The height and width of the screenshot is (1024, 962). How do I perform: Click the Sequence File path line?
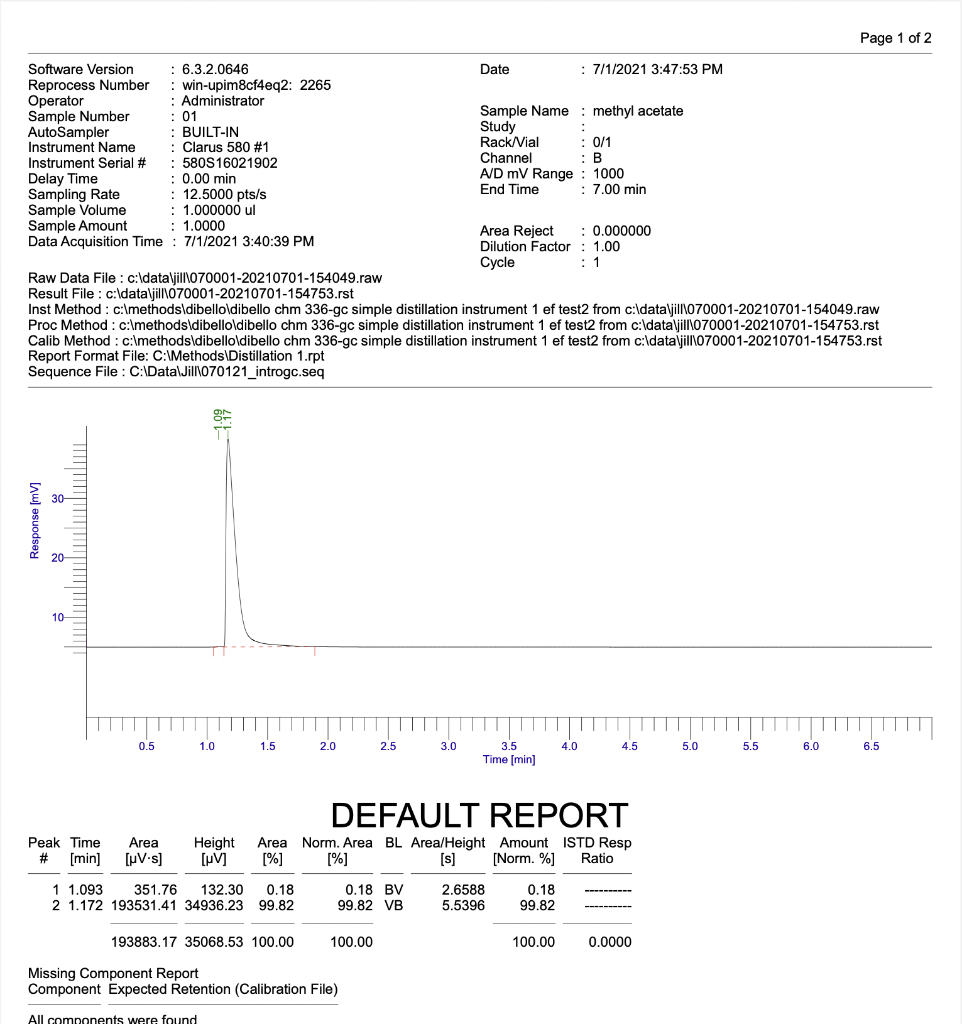coord(176,372)
